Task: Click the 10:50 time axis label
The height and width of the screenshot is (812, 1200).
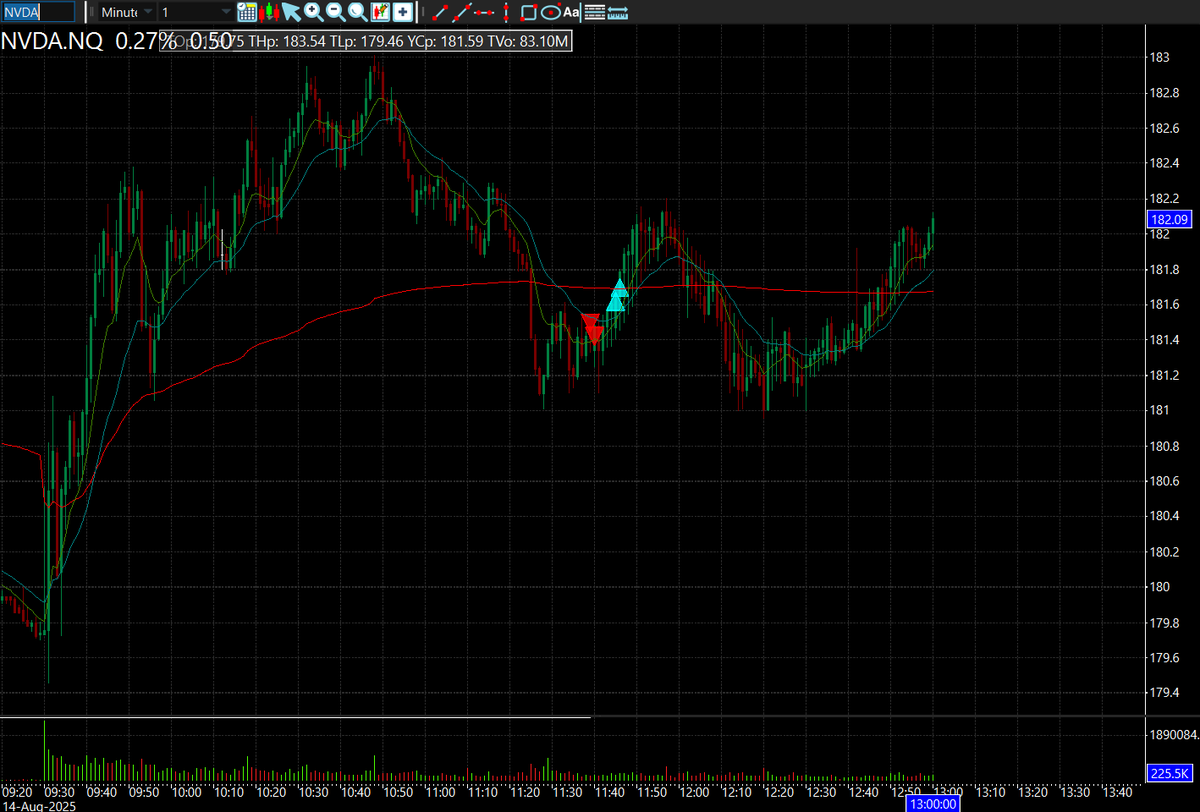Action: [397, 791]
